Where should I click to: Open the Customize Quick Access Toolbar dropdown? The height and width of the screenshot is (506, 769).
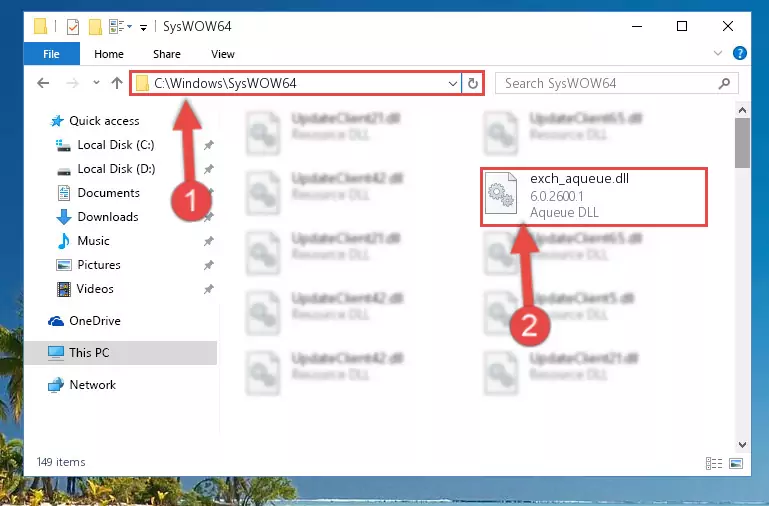coord(143,27)
